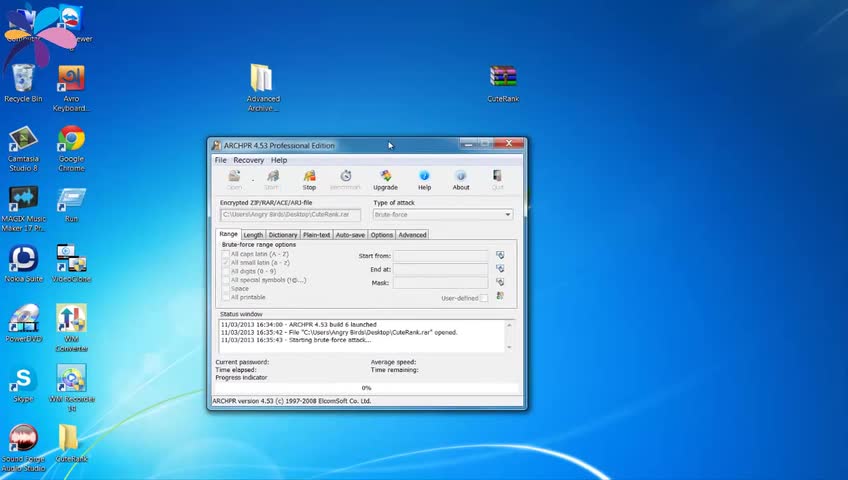Switch to the Range tab
The image size is (848, 480).
(228, 234)
